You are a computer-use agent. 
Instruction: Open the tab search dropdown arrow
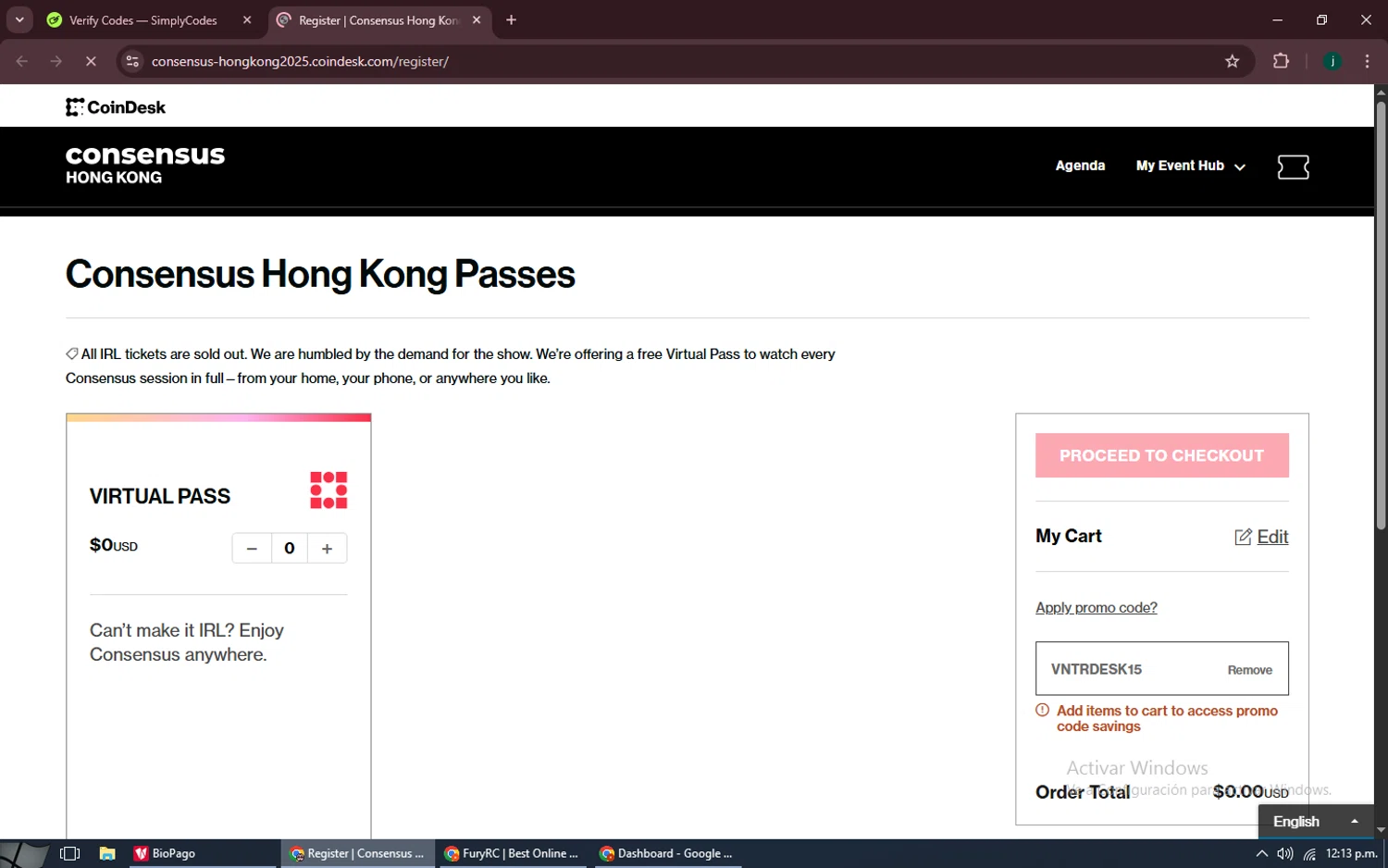[19, 19]
